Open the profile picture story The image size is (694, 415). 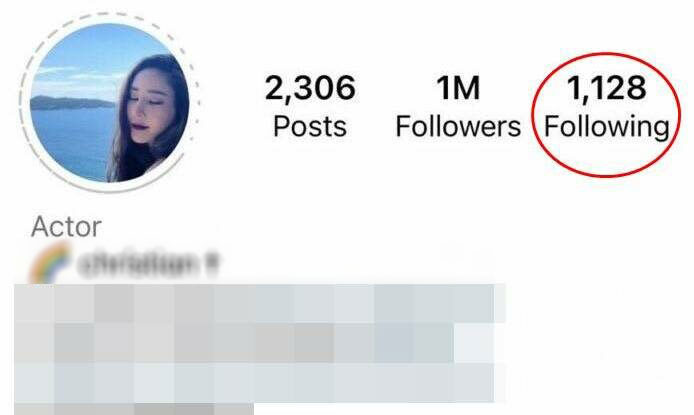(110, 103)
